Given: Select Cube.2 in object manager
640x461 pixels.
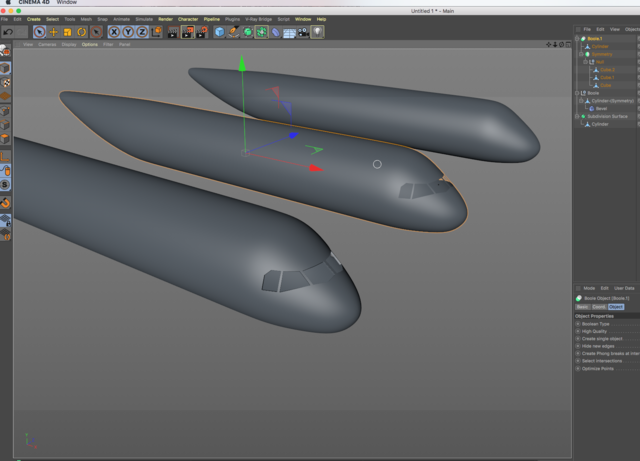Looking at the screenshot, I should click(x=607, y=70).
